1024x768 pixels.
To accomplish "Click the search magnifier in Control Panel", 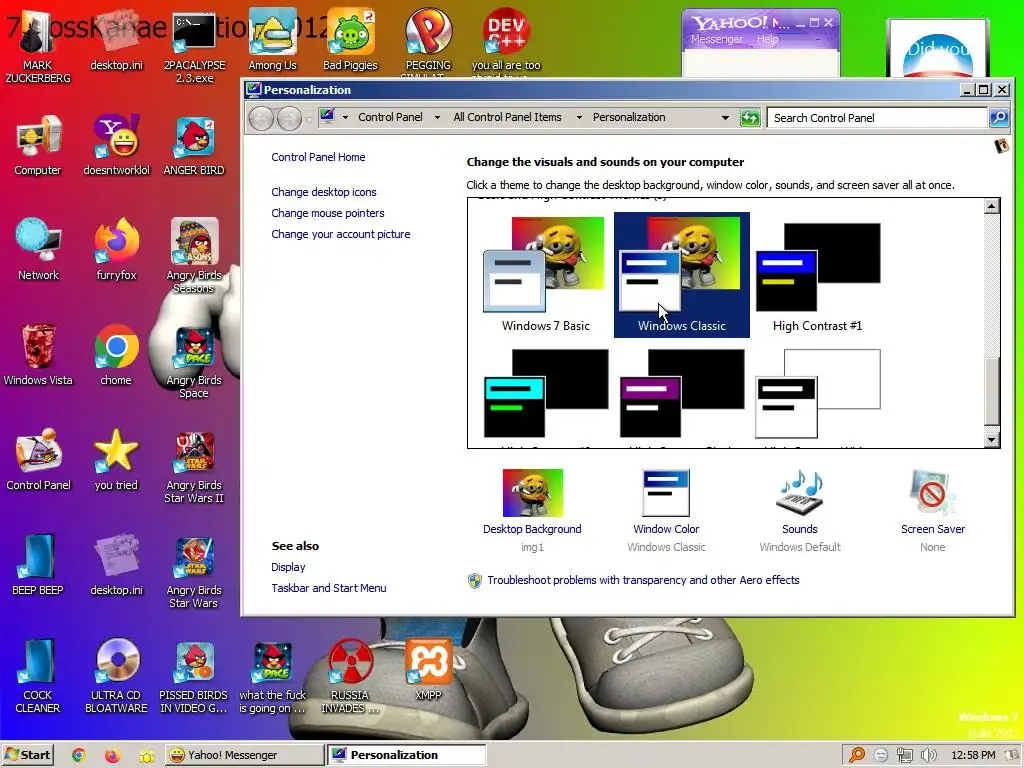I will [x=999, y=118].
